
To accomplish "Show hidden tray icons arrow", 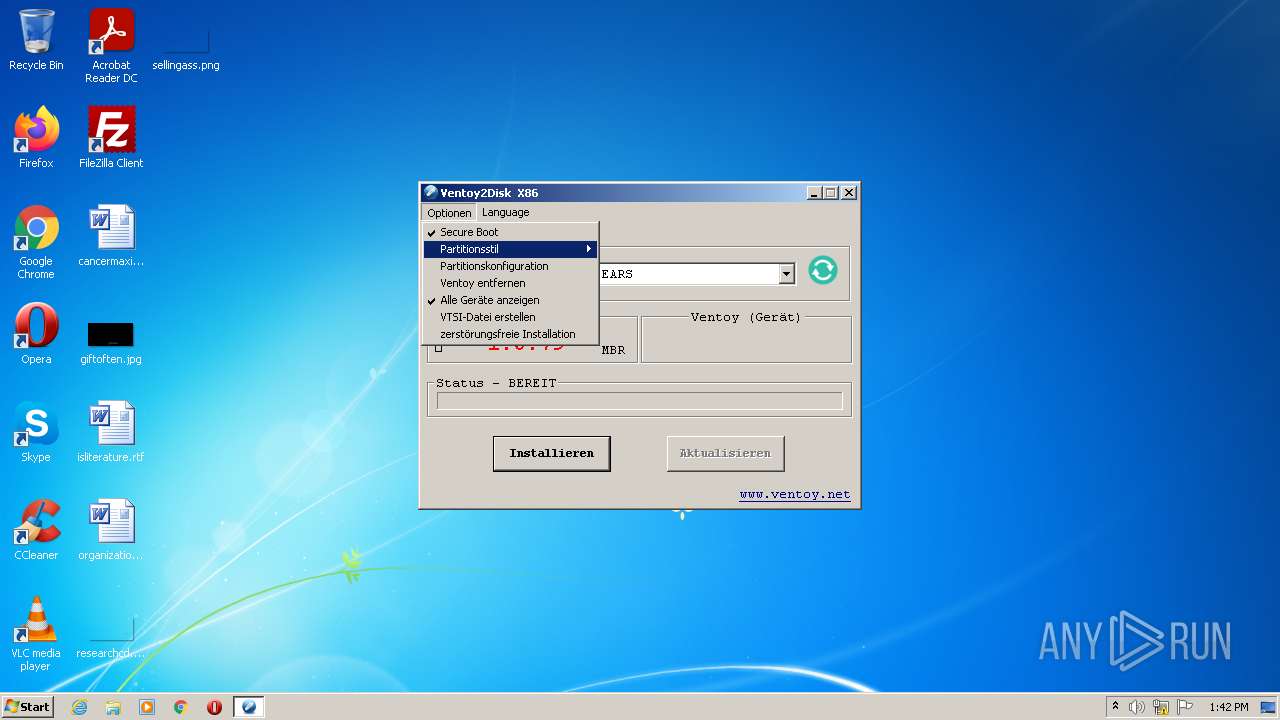I will 1115,707.
